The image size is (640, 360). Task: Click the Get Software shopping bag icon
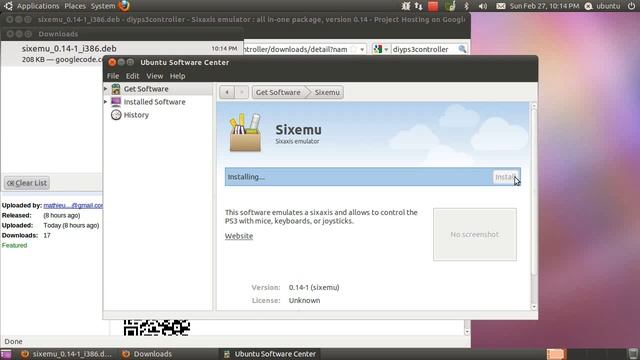point(116,89)
